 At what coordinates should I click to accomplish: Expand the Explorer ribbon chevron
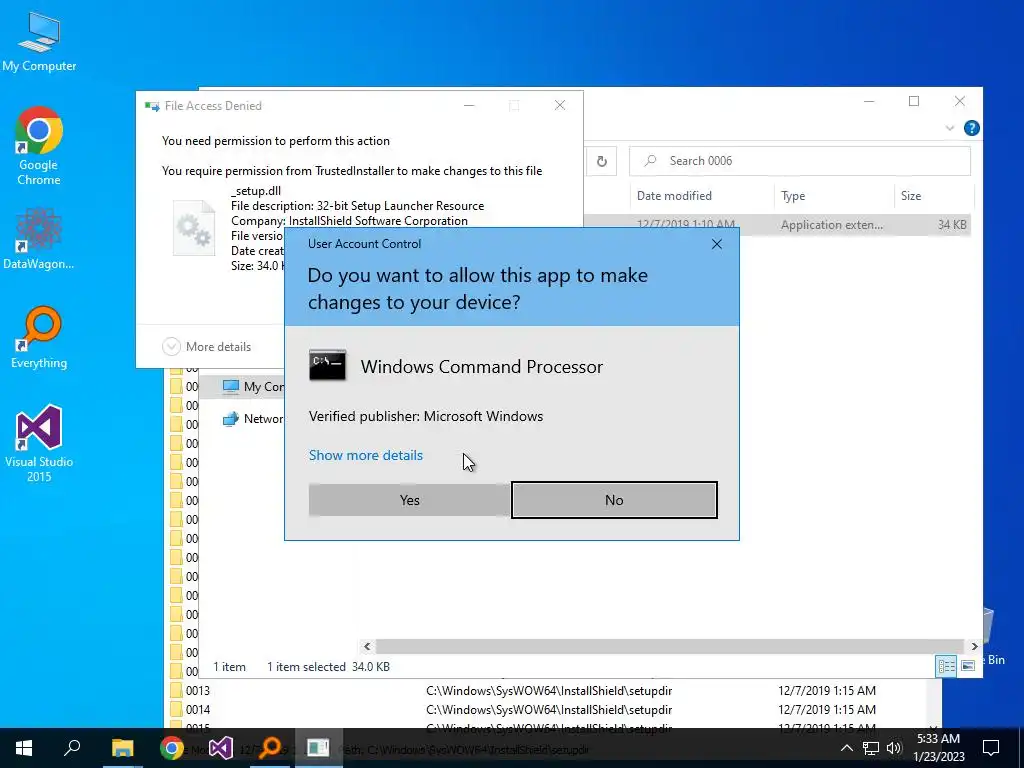click(x=950, y=128)
